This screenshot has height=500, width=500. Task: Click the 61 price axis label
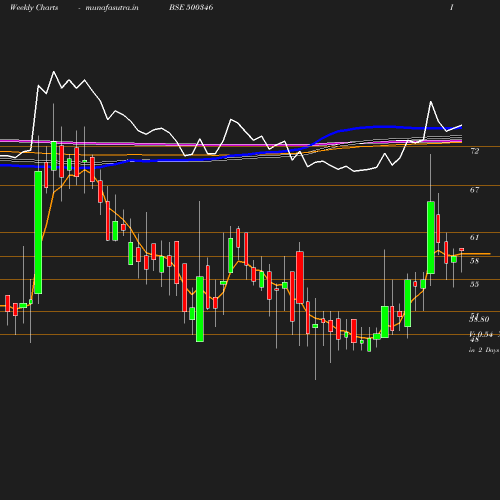coord(474,238)
